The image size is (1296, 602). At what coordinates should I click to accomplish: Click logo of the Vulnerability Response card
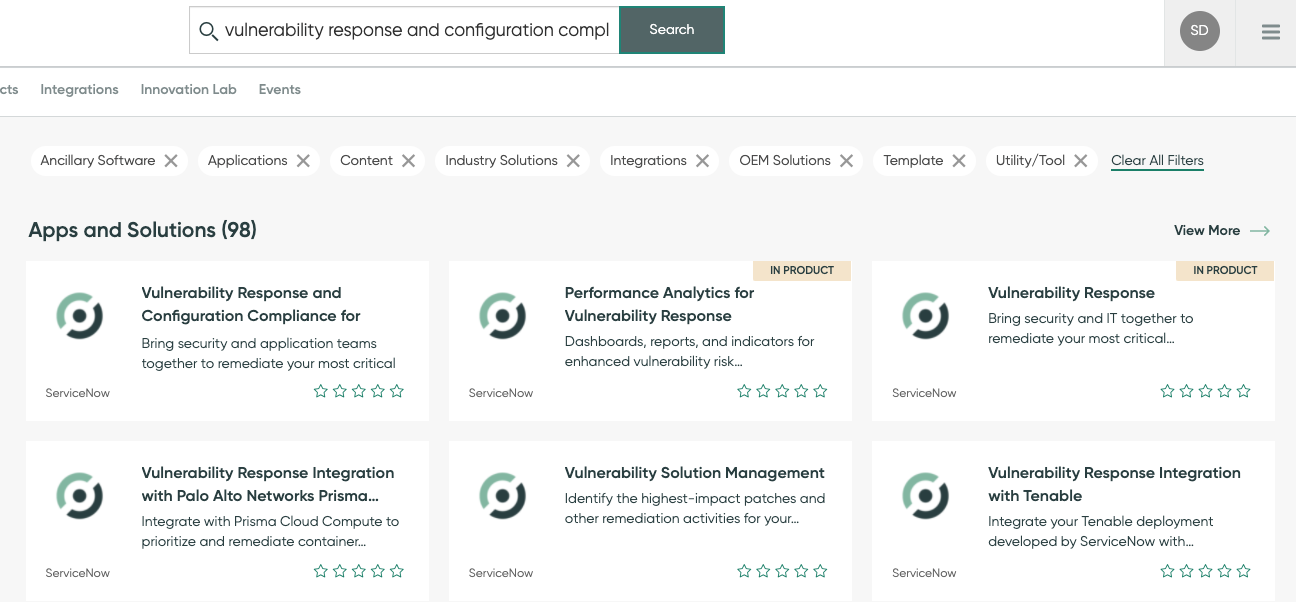pyautogui.click(x=926, y=317)
